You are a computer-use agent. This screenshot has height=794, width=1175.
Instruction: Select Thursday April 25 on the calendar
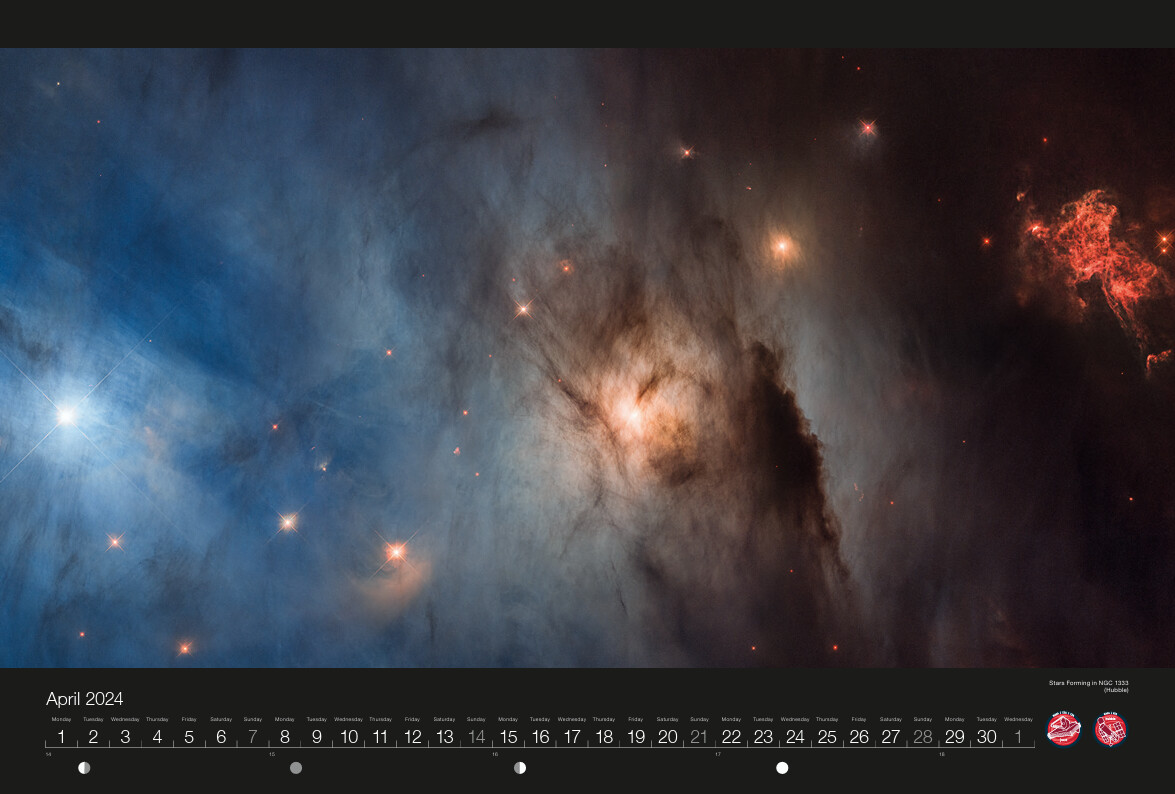coord(827,736)
